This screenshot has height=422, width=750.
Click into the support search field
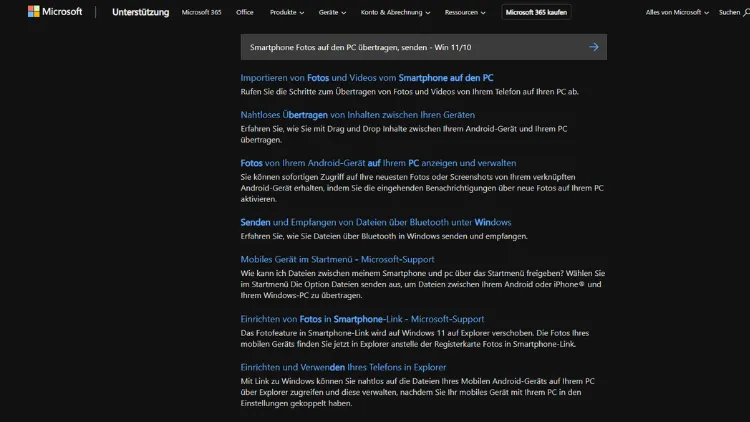(x=410, y=47)
